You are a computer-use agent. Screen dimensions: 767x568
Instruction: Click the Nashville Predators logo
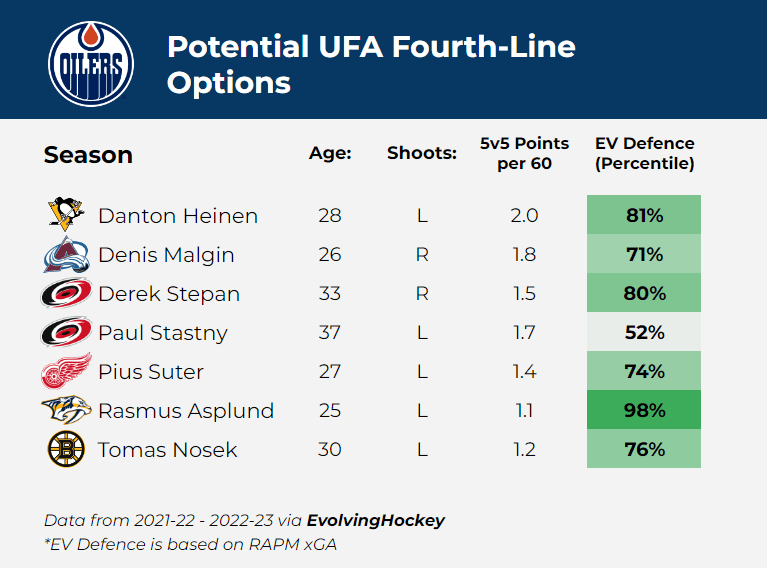point(66,411)
